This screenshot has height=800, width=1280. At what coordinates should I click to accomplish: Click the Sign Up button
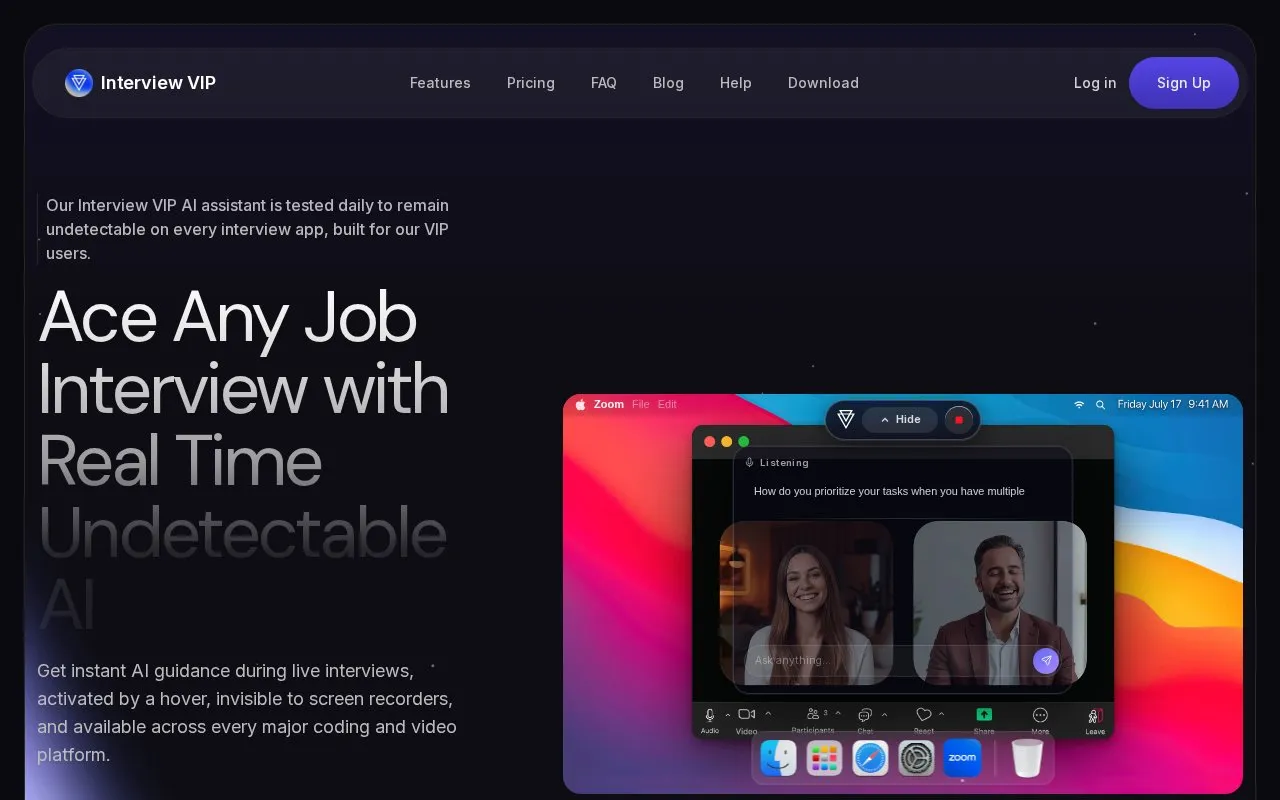[1184, 83]
